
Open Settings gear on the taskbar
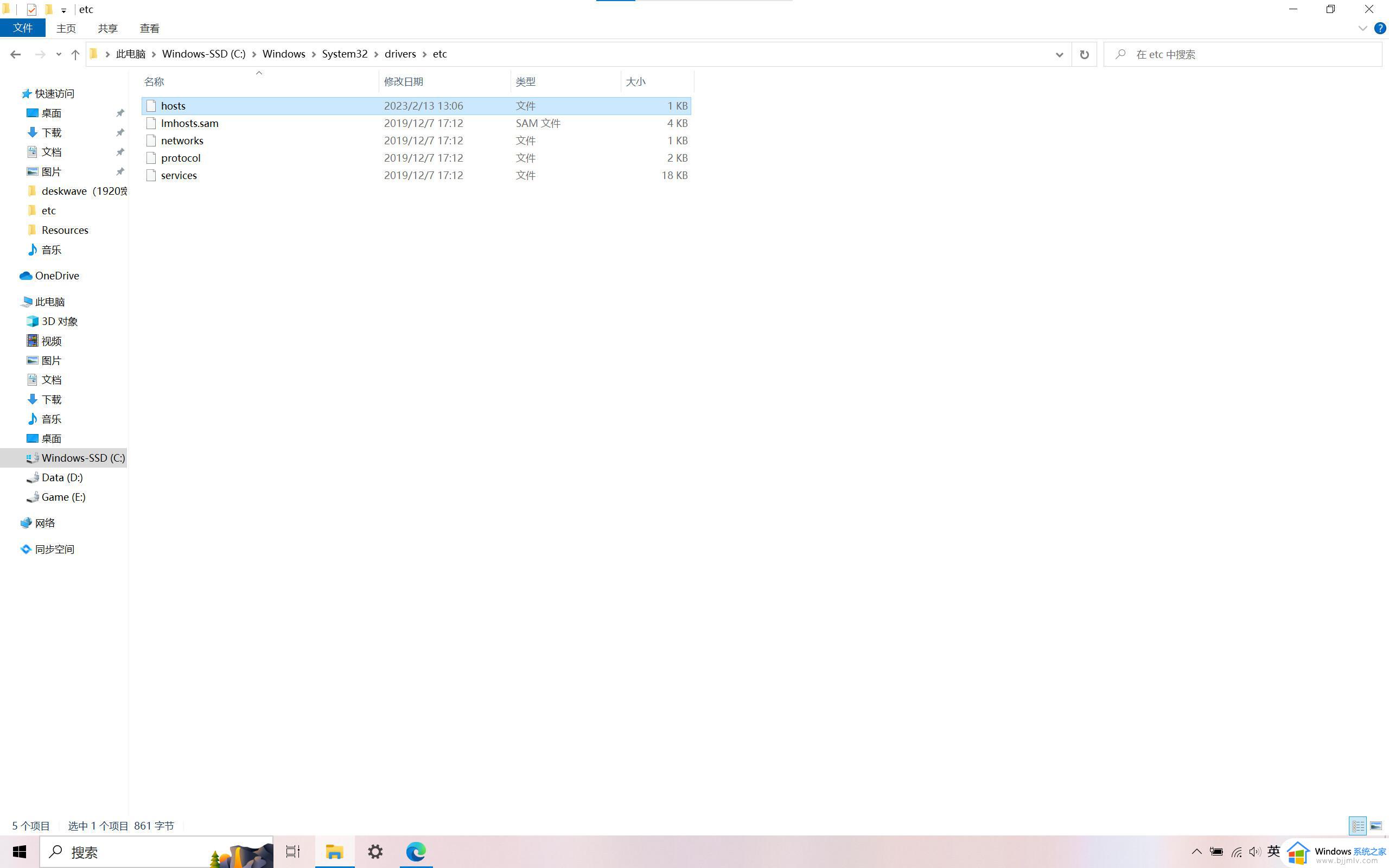point(375,851)
